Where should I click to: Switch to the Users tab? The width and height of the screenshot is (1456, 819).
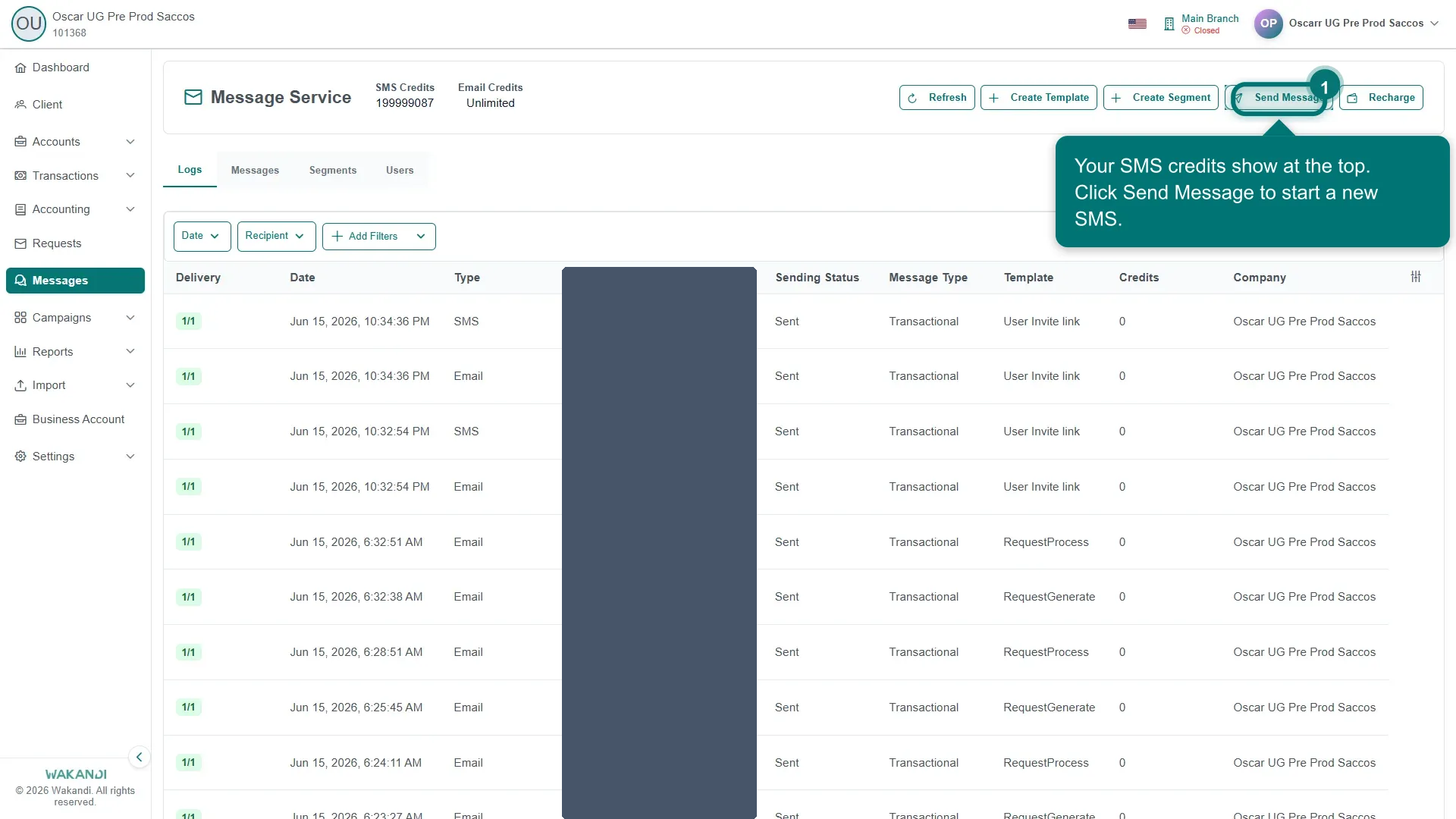[x=400, y=171]
